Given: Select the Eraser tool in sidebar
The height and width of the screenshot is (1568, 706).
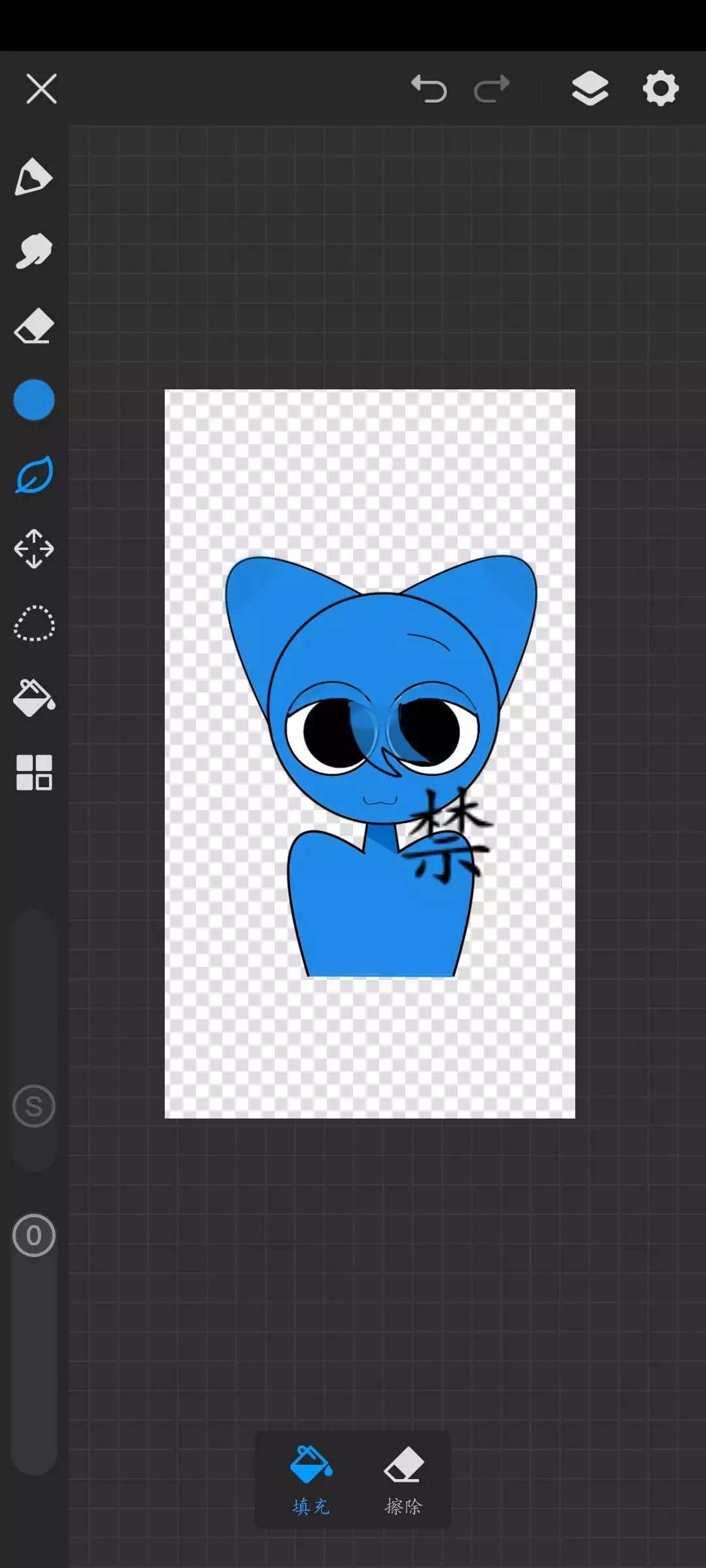Looking at the screenshot, I should (33, 325).
